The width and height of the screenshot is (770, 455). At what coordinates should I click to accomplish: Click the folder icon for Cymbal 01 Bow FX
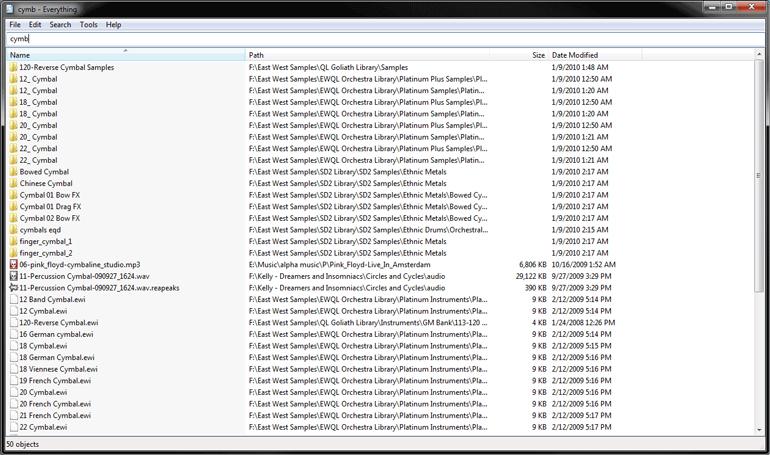(x=14, y=195)
